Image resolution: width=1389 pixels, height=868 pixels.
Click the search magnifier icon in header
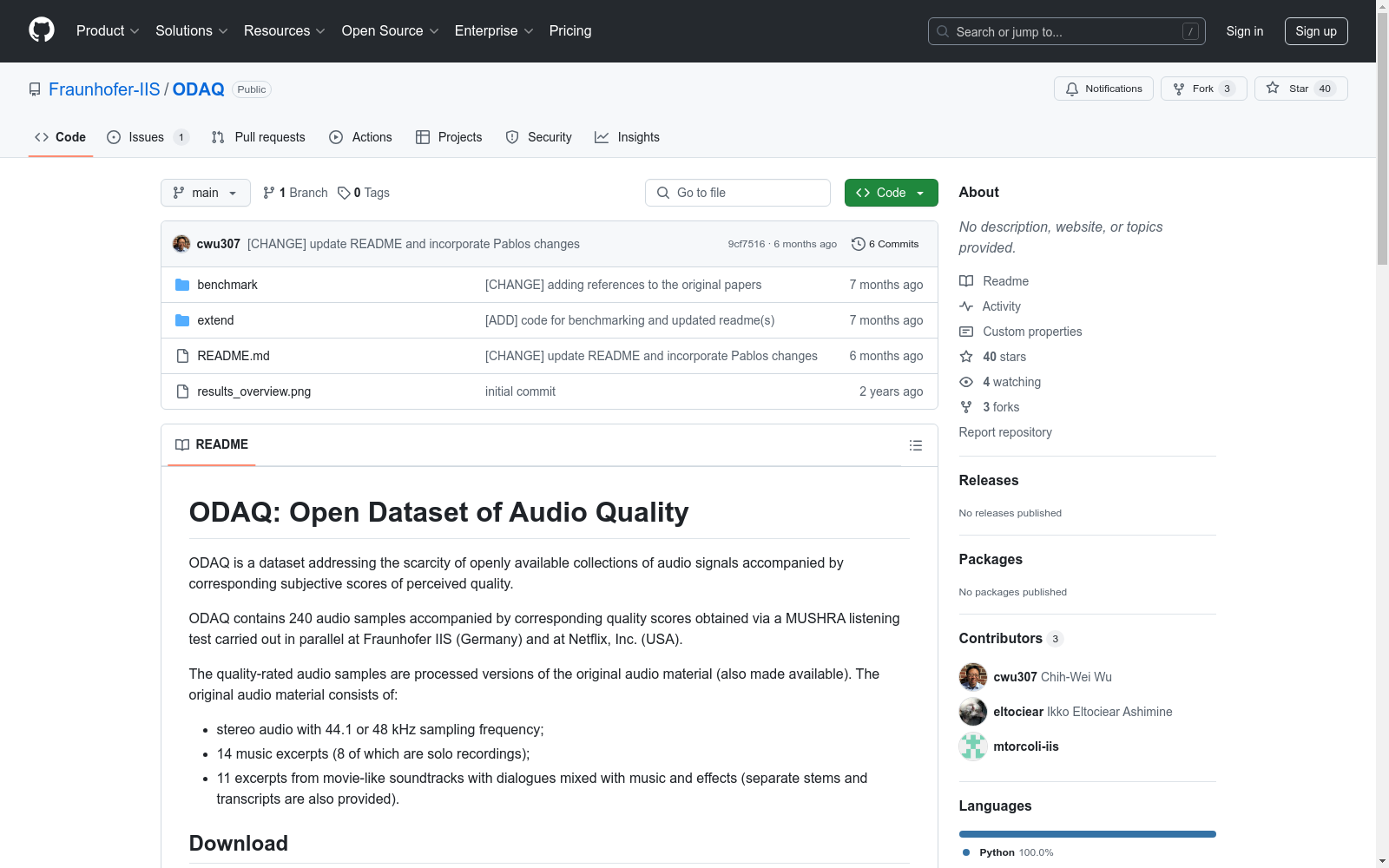[943, 31]
